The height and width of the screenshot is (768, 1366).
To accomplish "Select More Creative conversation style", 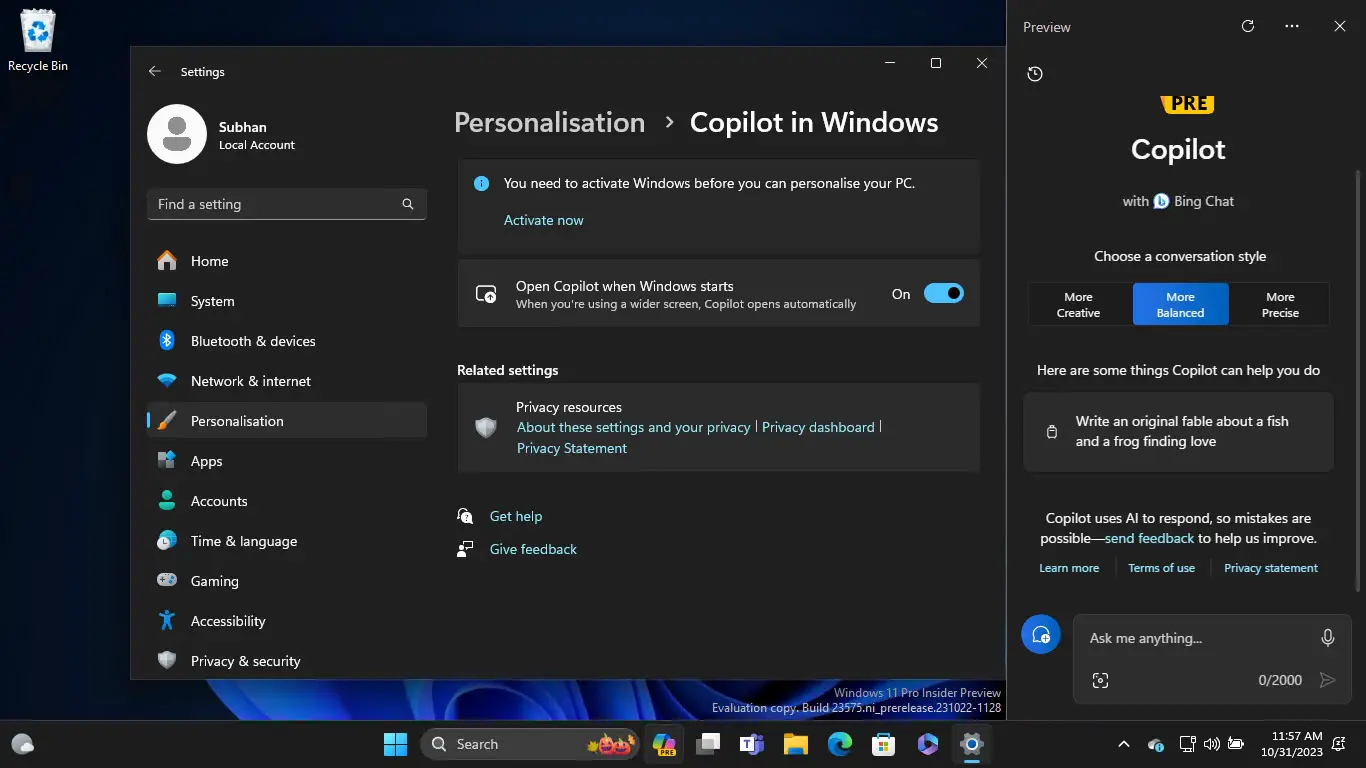I will pyautogui.click(x=1079, y=305).
